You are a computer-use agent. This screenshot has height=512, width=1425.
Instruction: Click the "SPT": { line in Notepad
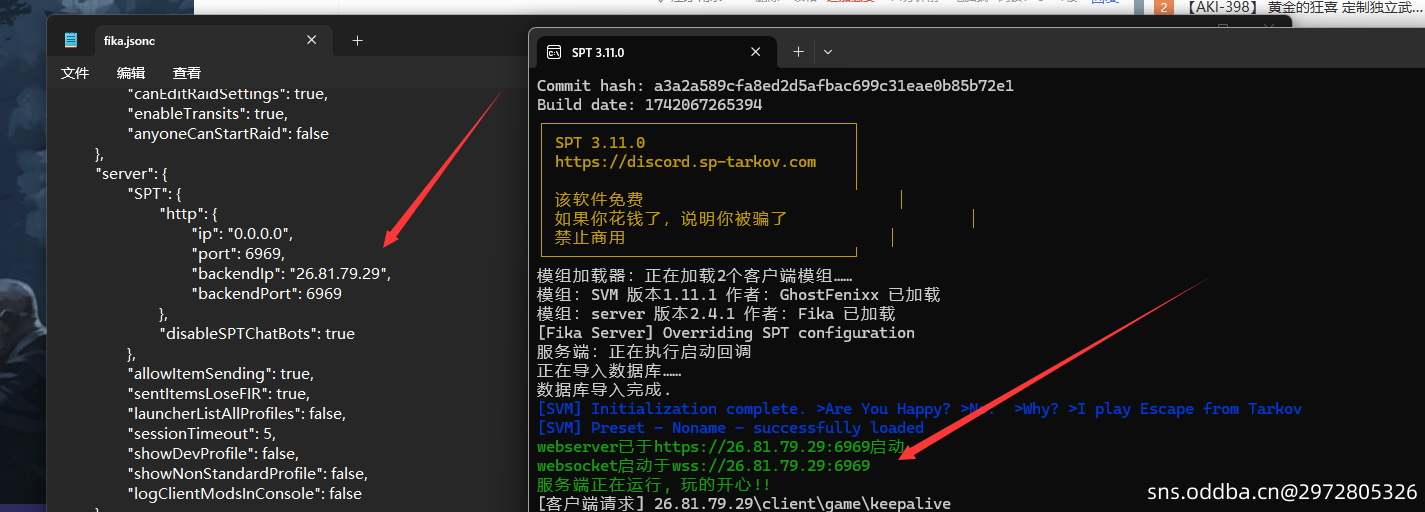click(x=154, y=194)
